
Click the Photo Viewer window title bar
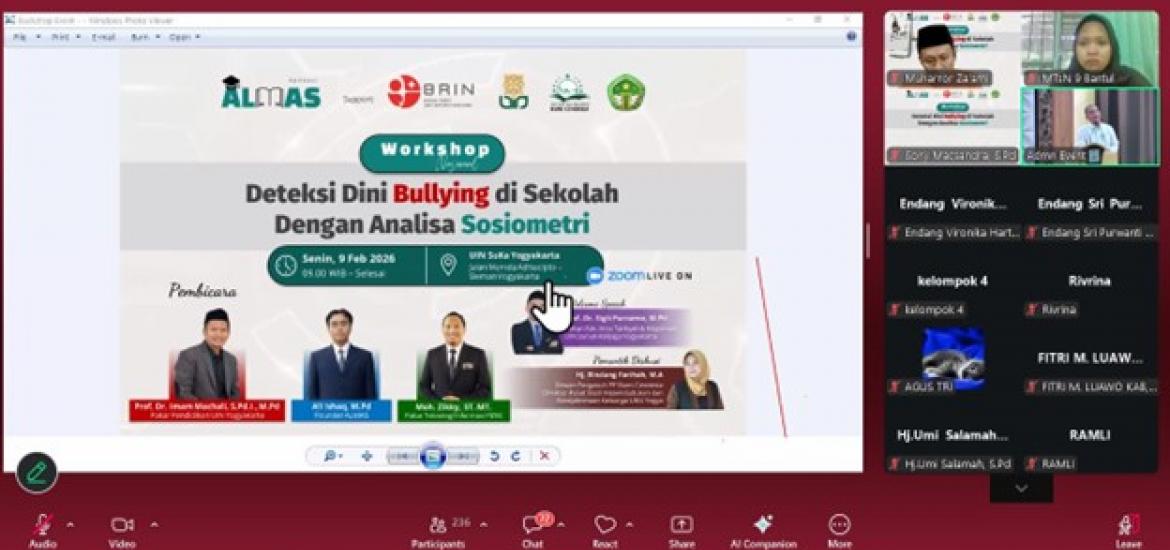tap(433, 19)
